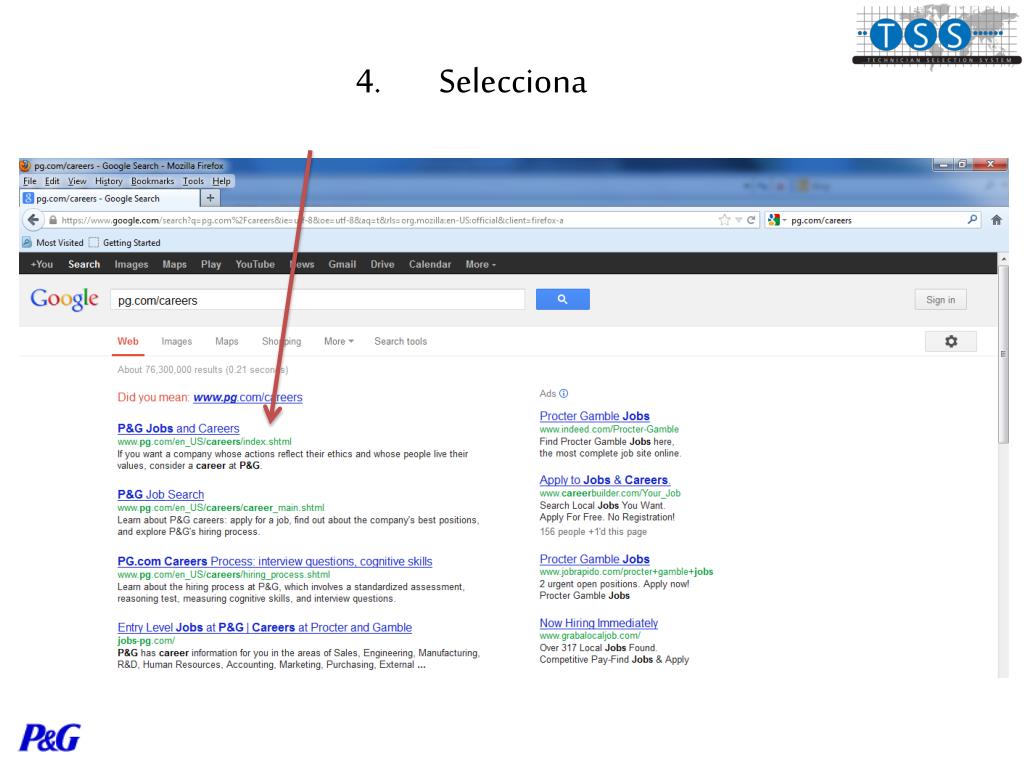Open a new tab with plus button
1024x768 pixels.
click(210, 198)
